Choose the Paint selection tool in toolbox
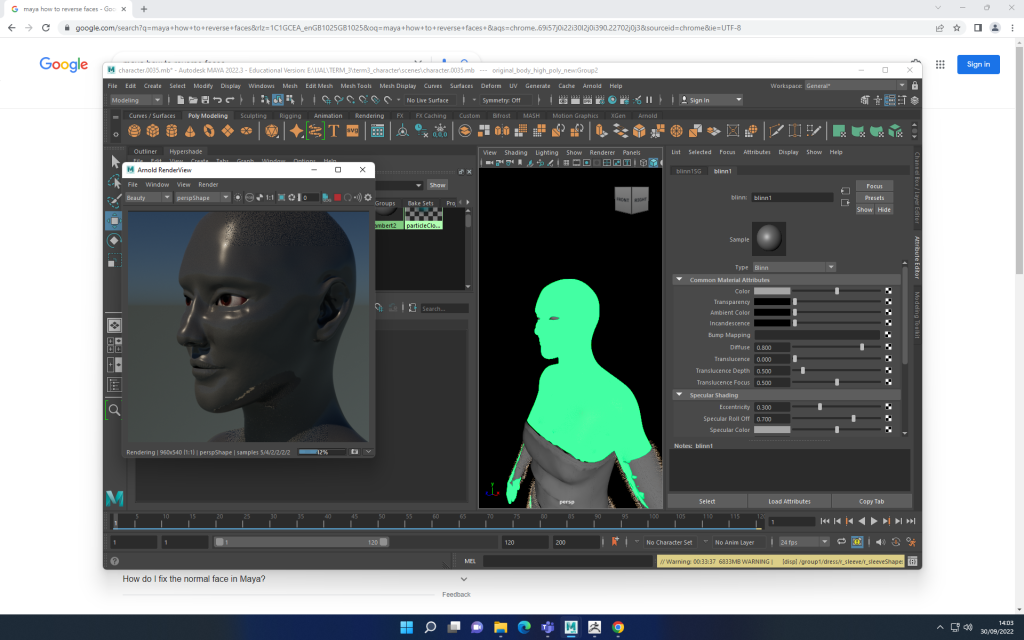The image size is (1024, 640). click(115, 200)
